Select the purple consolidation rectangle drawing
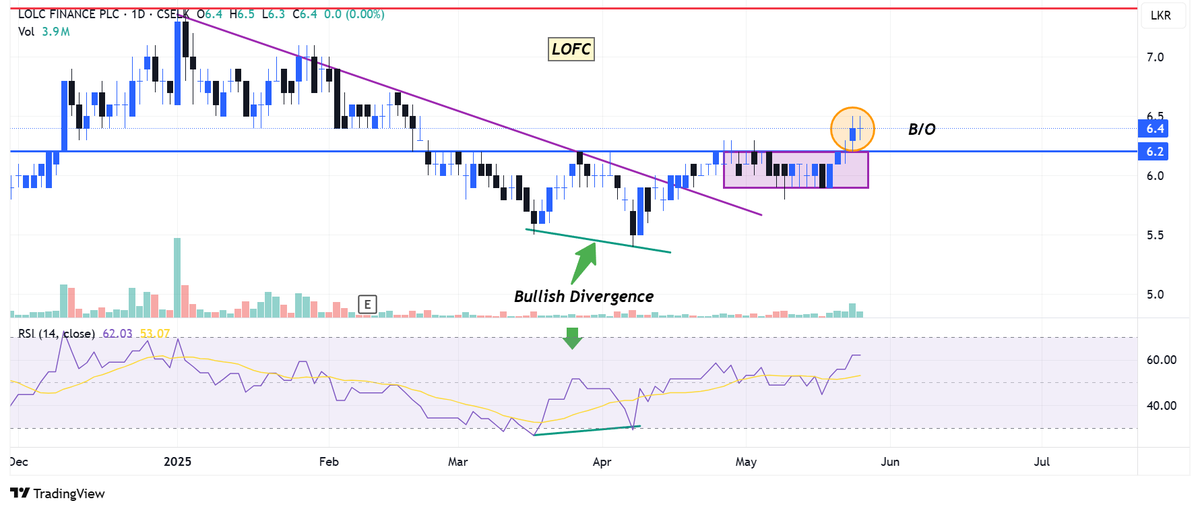 coord(796,170)
